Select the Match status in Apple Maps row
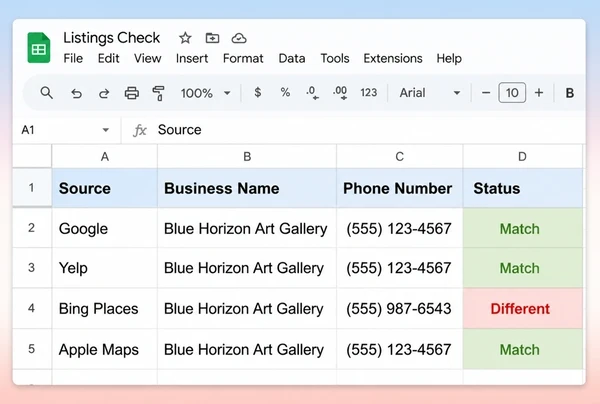Screen dimensions: 600x404 point(523,349)
